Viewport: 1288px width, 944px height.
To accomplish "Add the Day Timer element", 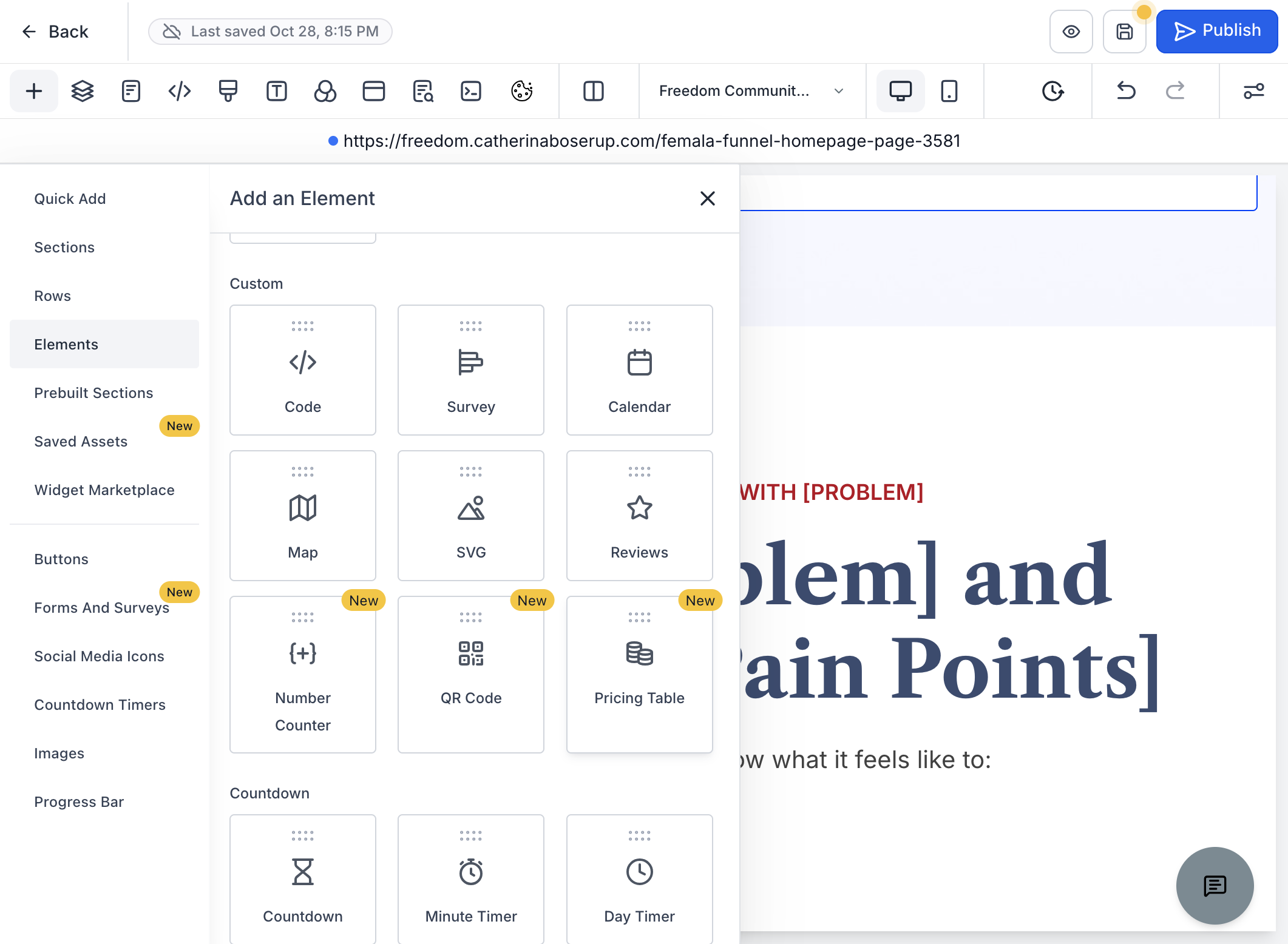I will [x=640, y=880].
